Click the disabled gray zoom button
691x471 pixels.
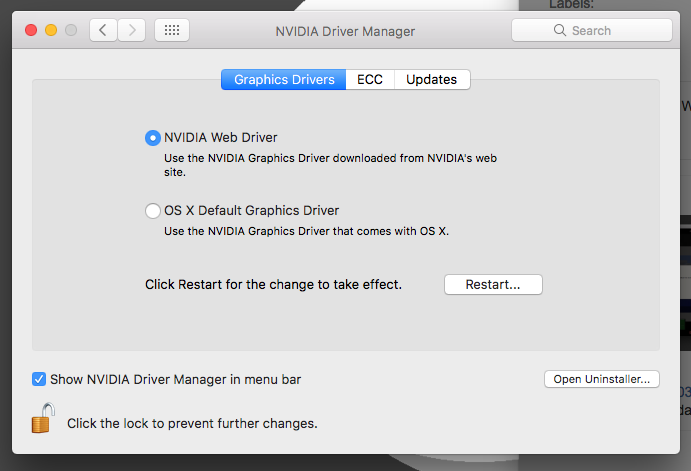pos(70,30)
